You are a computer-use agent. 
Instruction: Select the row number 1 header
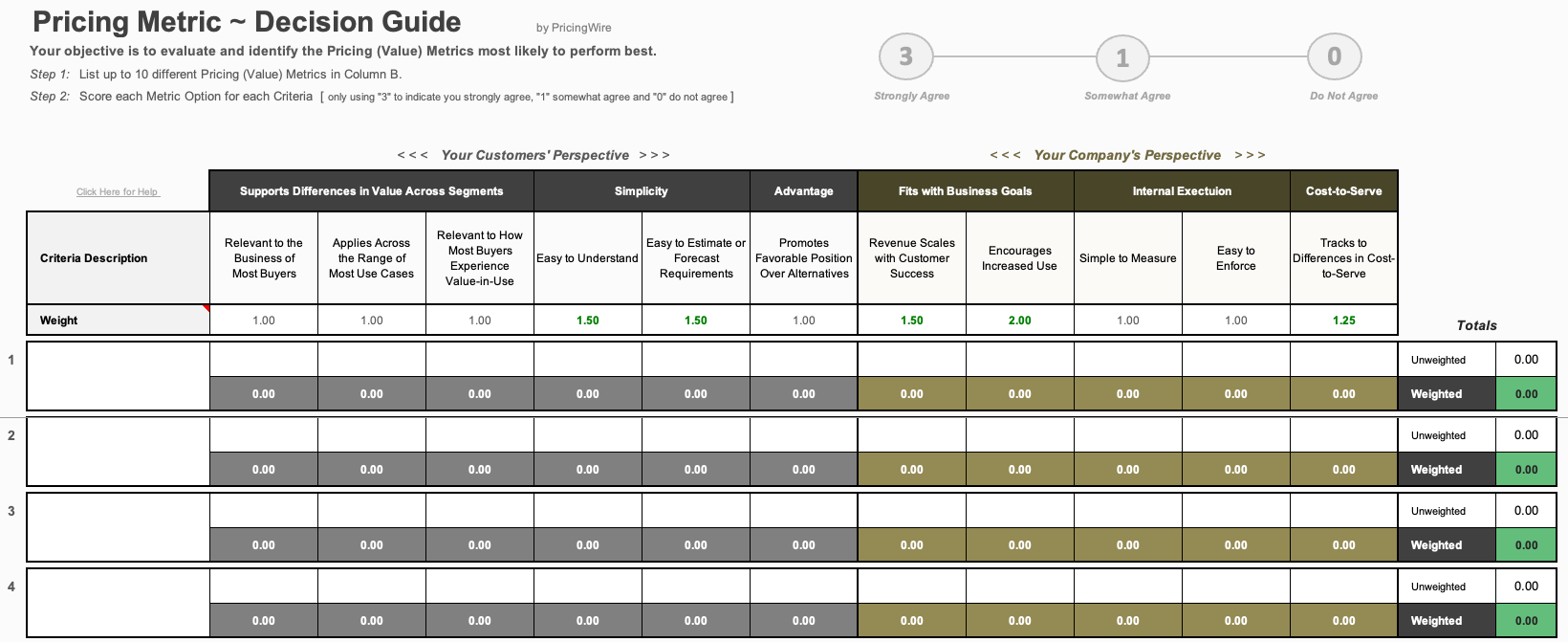(11, 360)
